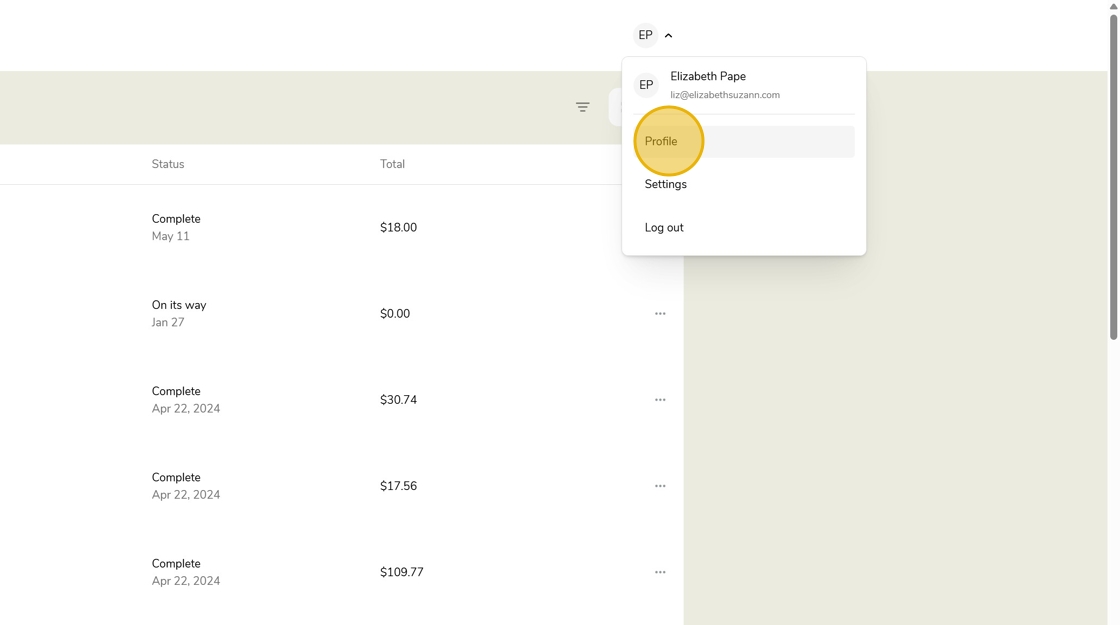The height and width of the screenshot is (625, 1120).
Task: Click the liz@elizabethsuzann.com email address
Action: tap(725, 95)
